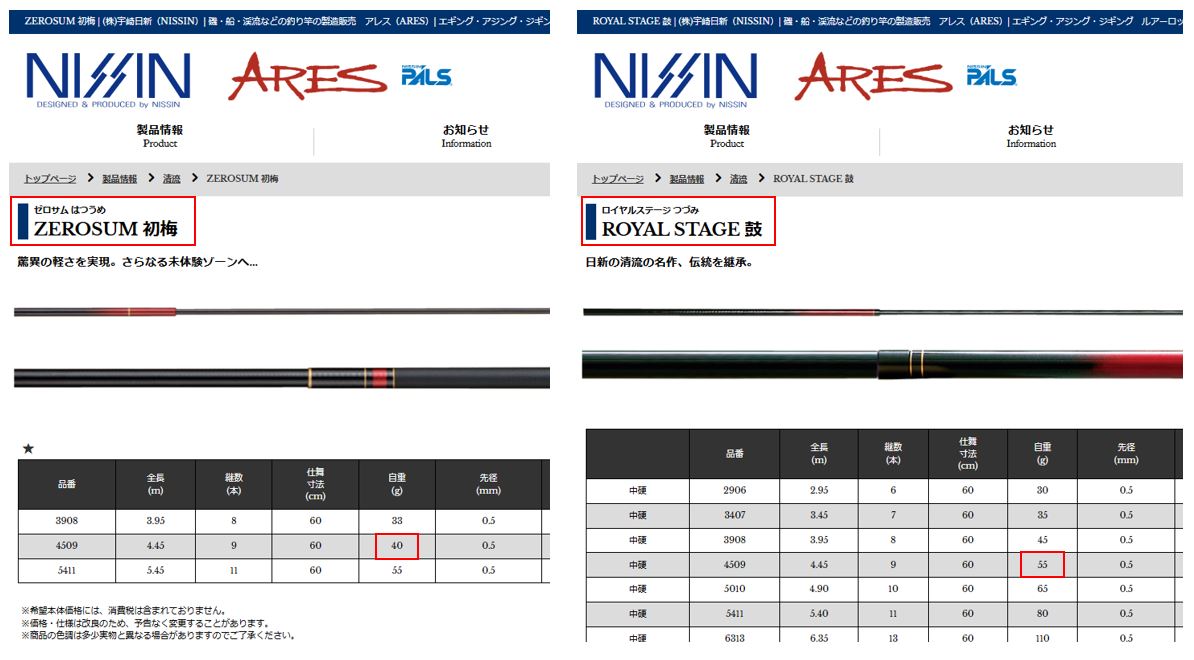The width and height of the screenshot is (1194, 660).
Task: Click weight 110 in ROYAL STAGE 6313 row
Action: click(1042, 638)
